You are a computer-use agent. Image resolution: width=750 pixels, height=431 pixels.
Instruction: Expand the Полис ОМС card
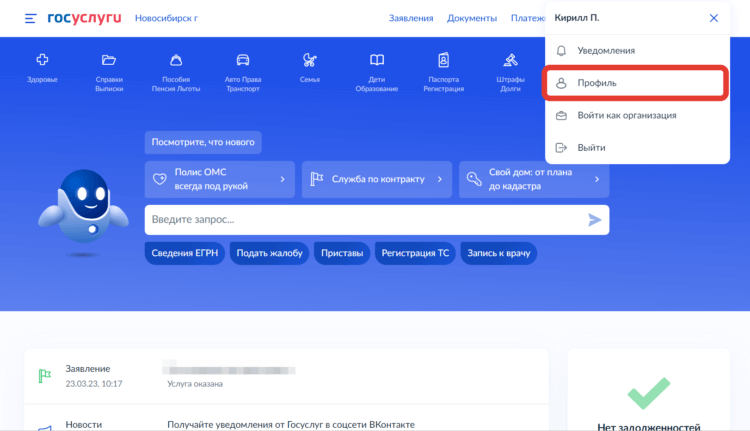point(219,179)
